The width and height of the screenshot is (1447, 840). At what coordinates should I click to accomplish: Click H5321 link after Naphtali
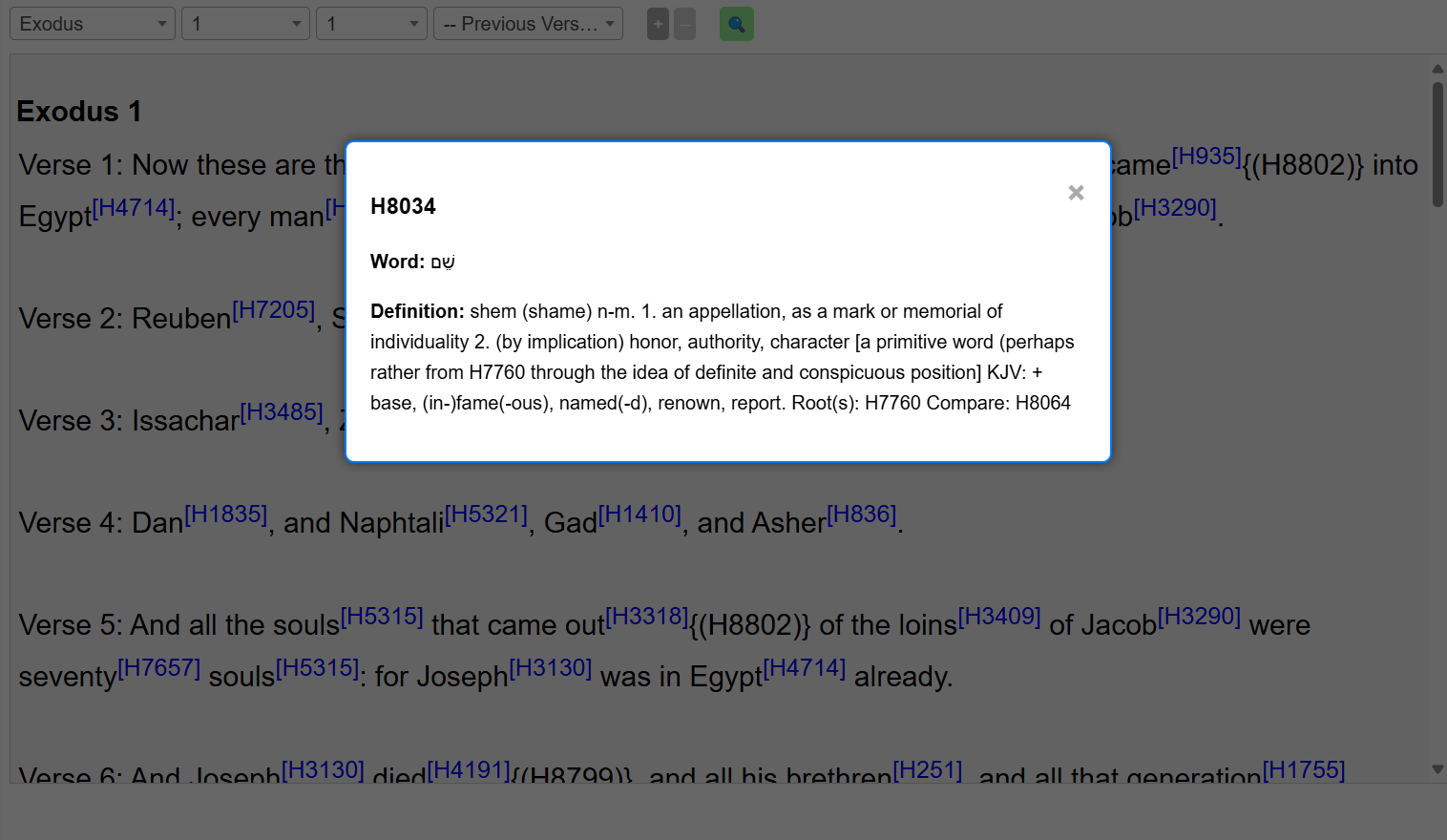point(487,514)
